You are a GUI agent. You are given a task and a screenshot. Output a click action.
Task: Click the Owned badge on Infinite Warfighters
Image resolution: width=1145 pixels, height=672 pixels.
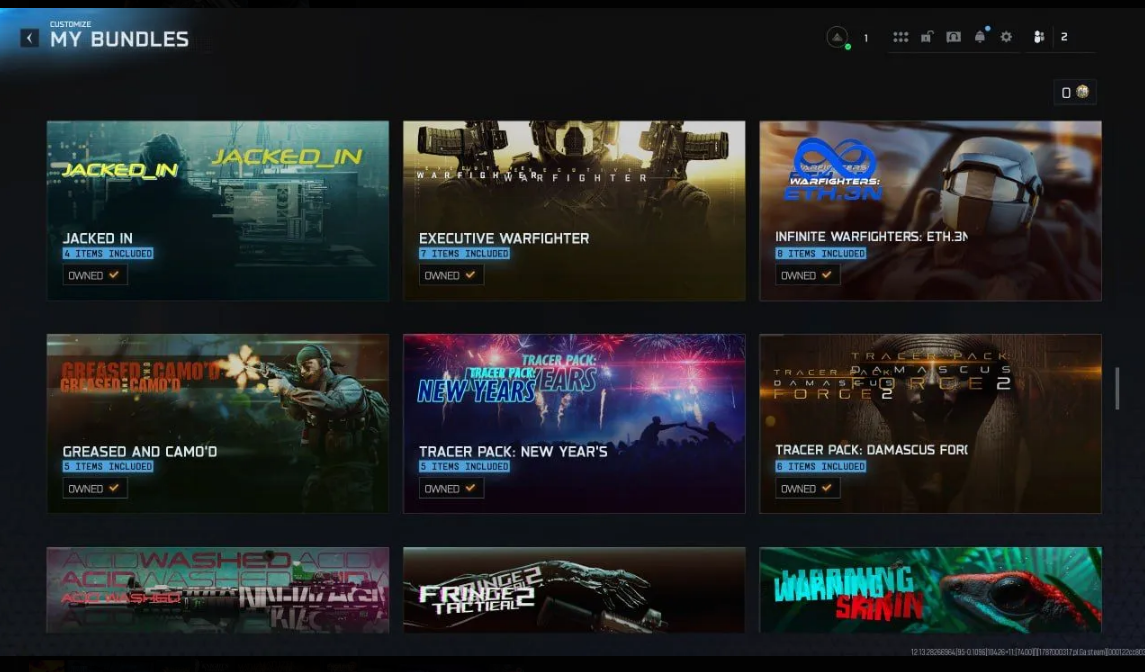point(808,275)
